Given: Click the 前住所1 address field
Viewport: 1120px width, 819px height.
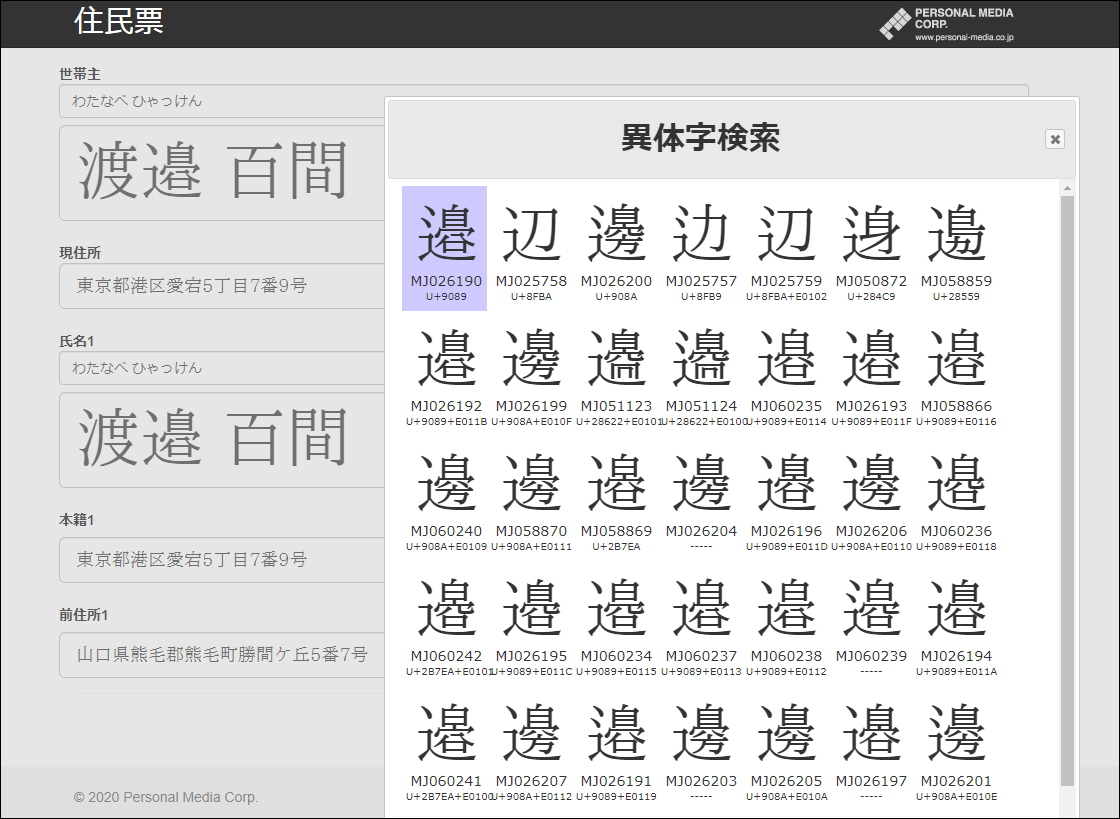Looking at the screenshot, I should 220,655.
